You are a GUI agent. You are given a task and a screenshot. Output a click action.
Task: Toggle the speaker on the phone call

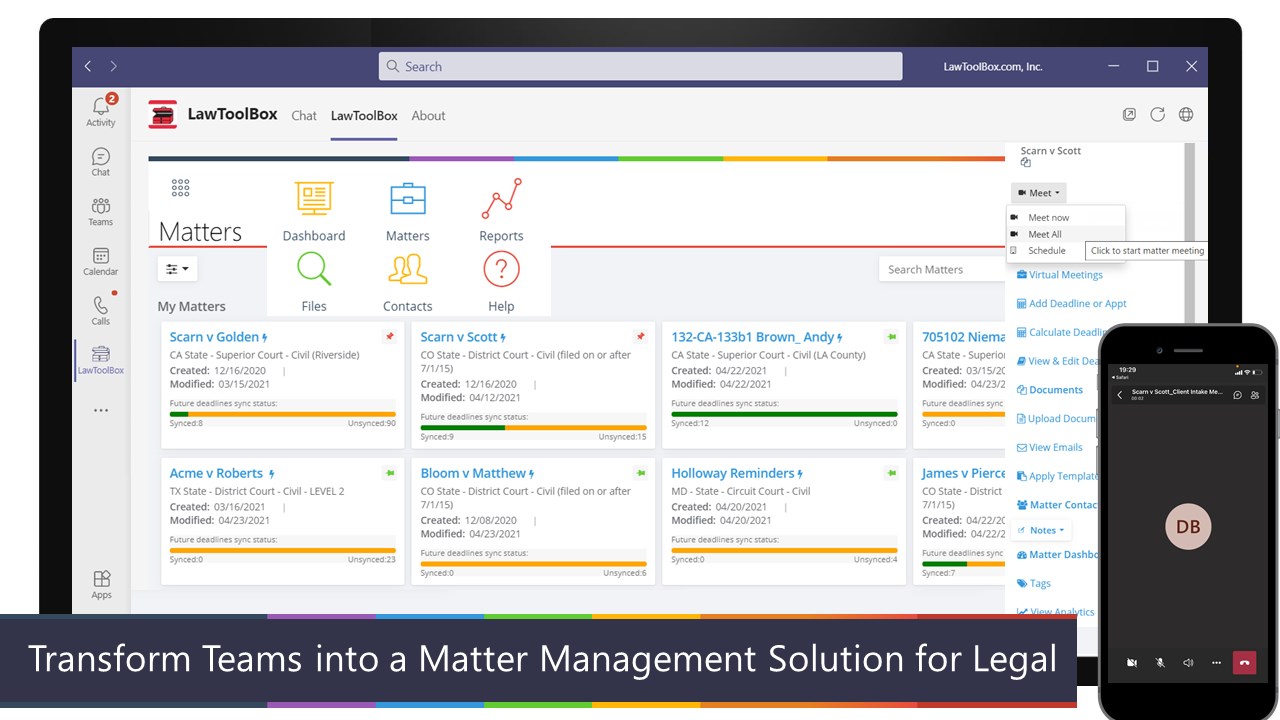click(x=1188, y=662)
